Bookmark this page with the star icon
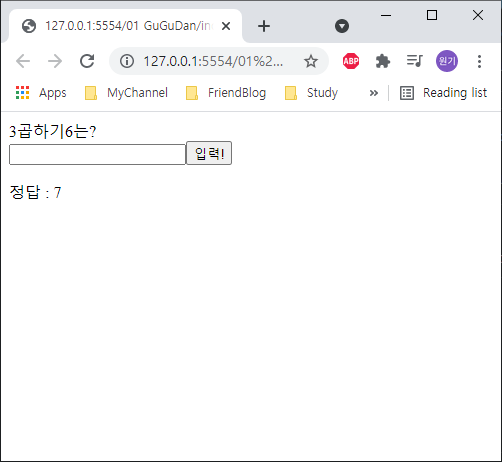The image size is (502, 462). 311,61
